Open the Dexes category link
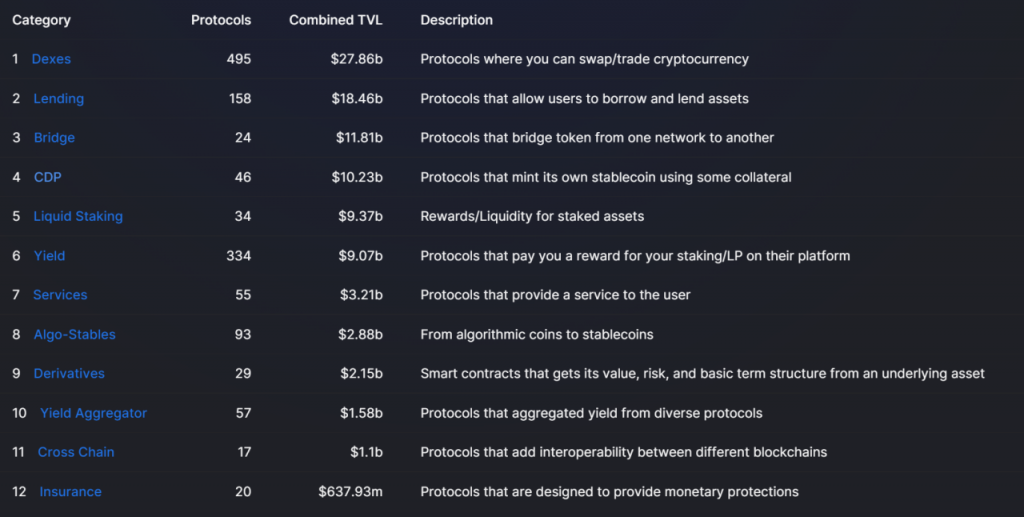This screenshot has width=1024, height=517. [51, 59]
